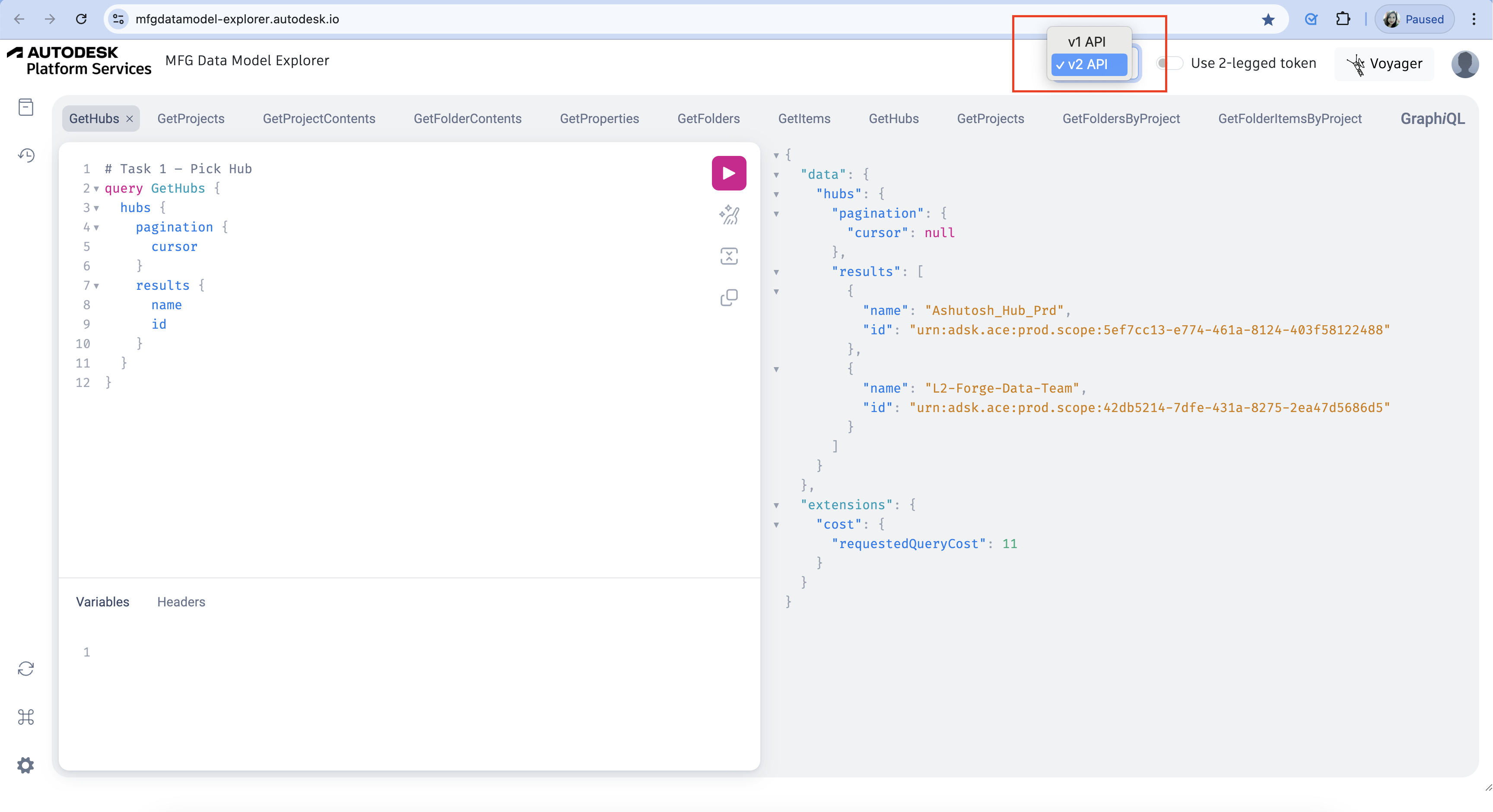Viewport: 1493px width, 812px height.
Task: Close the active GetHubs tab
Action: (130, 119)
